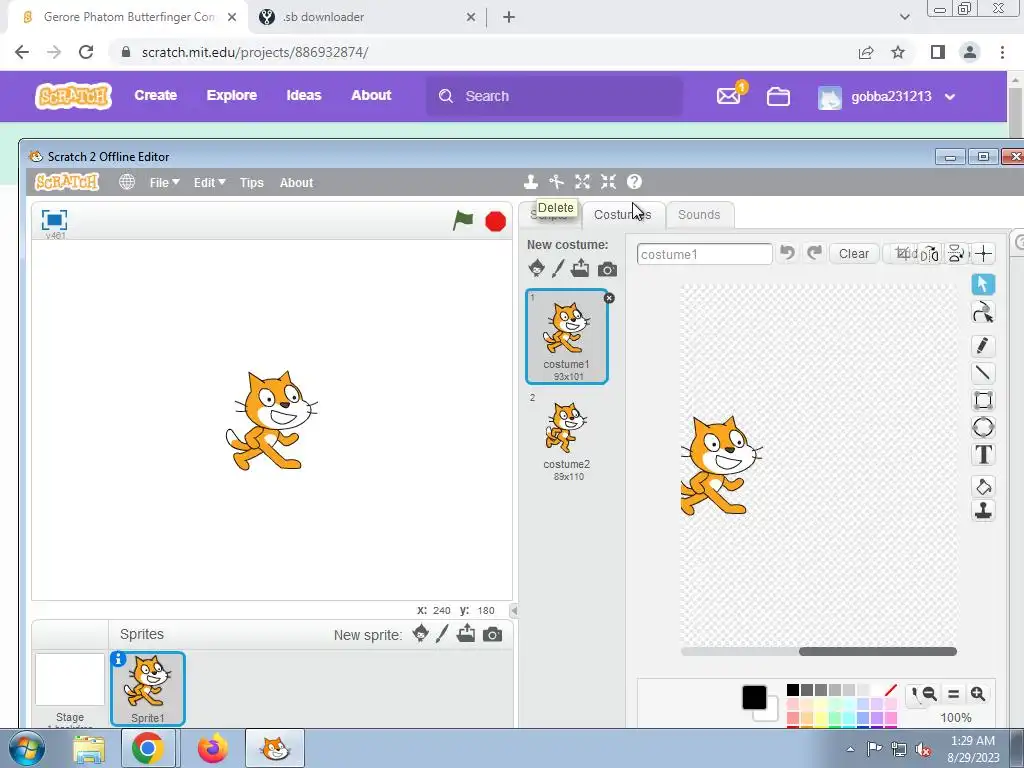Open block help question mark tool

(x=634, y=182)
